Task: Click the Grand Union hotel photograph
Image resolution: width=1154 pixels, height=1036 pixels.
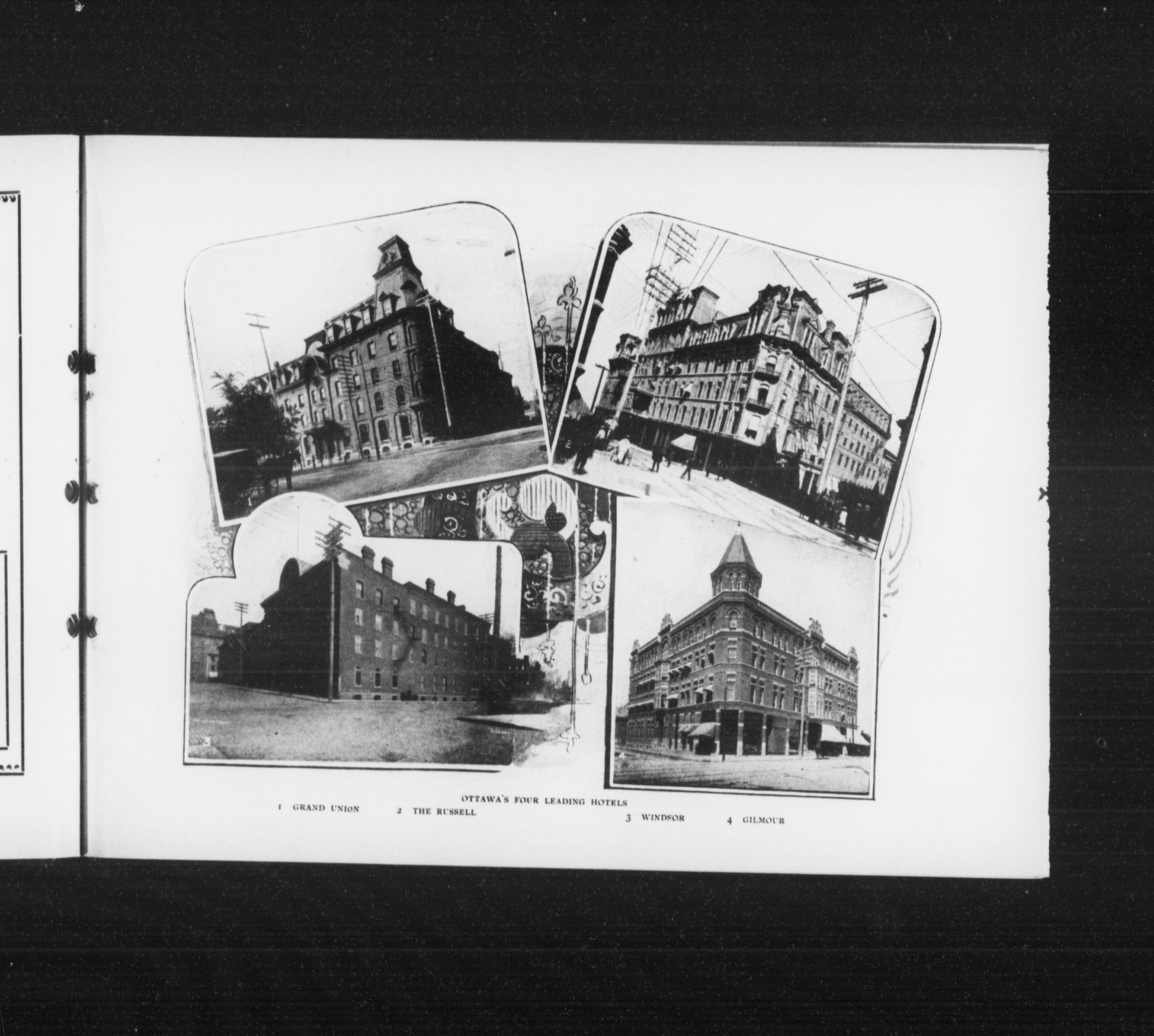Action: (370, 364)
